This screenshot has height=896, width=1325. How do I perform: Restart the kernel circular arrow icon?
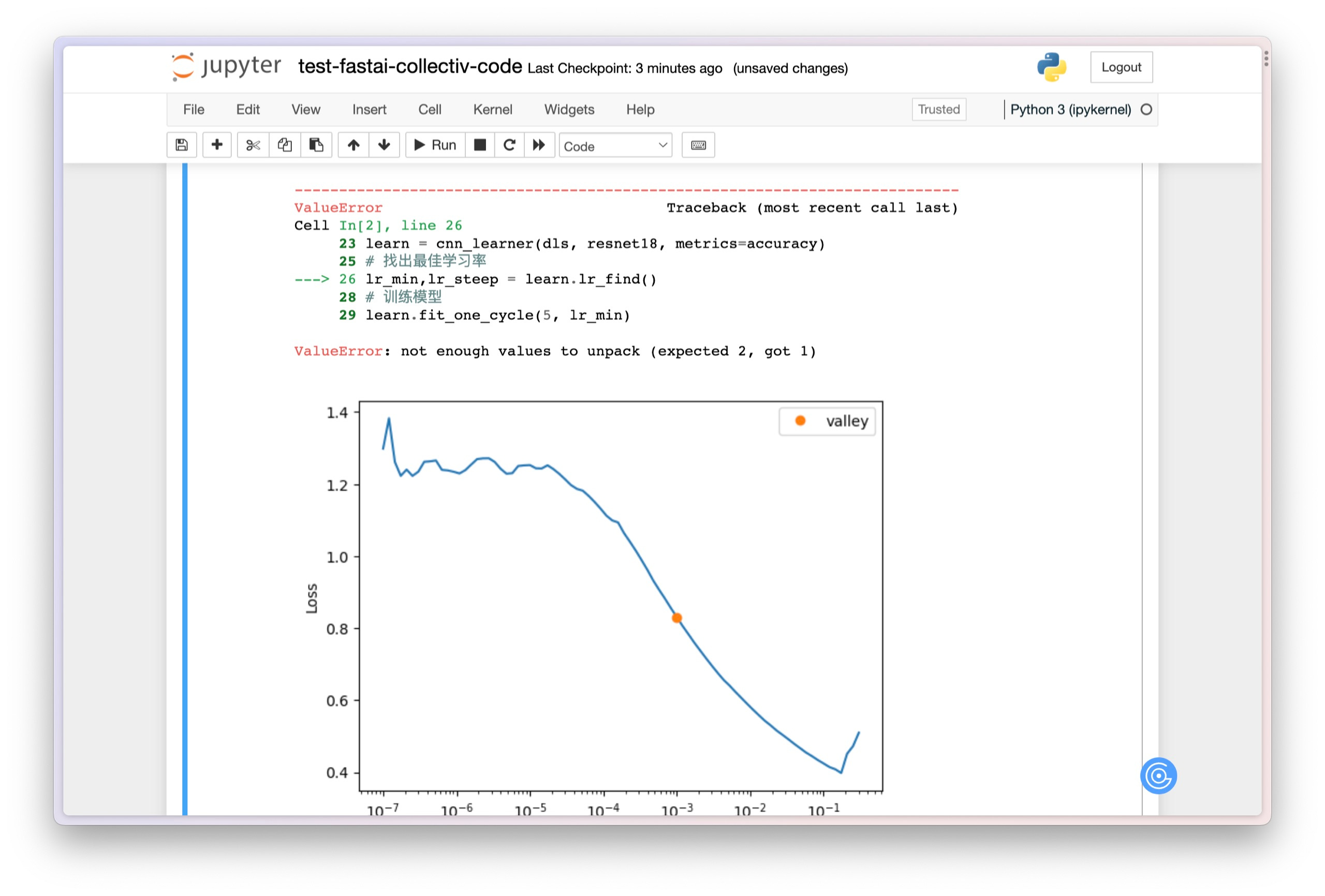coord(509,145)
